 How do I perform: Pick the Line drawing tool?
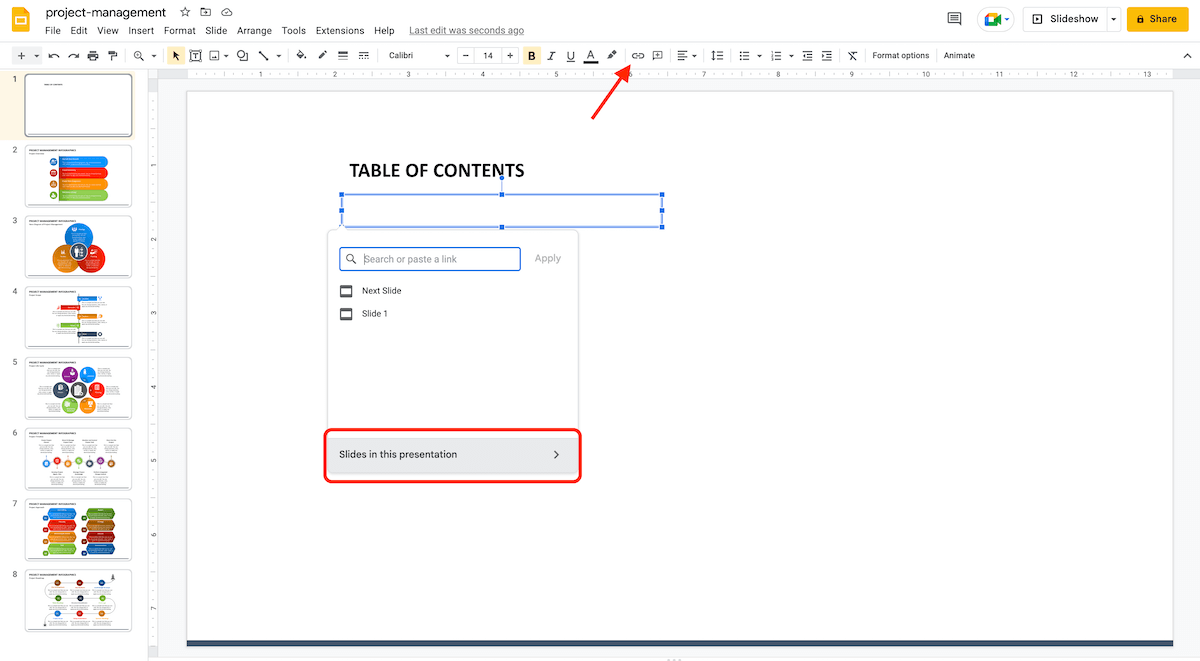261,55
